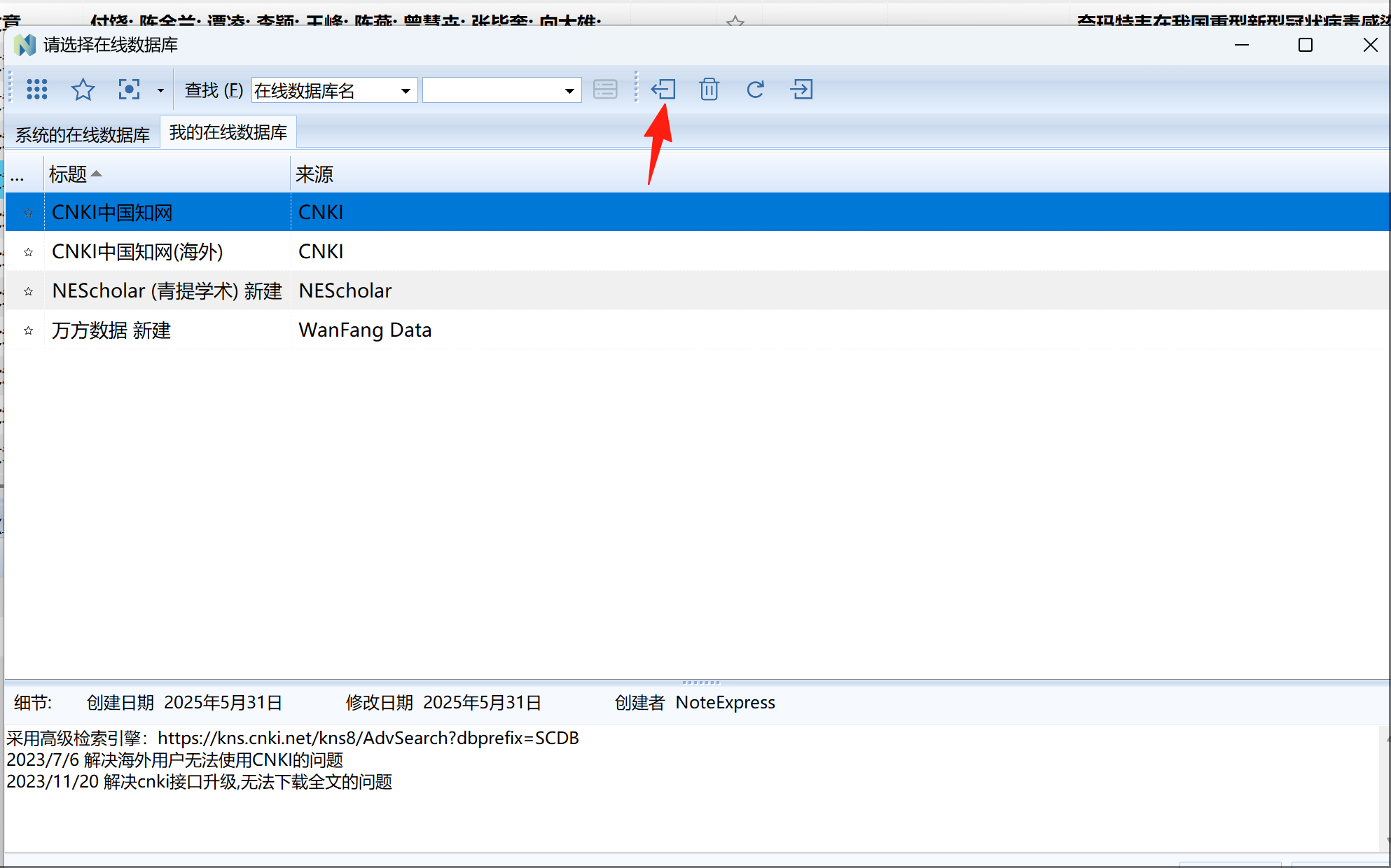Click the import database icon
Viewport: 1391px width, 868px height.
tap(663, 90)
